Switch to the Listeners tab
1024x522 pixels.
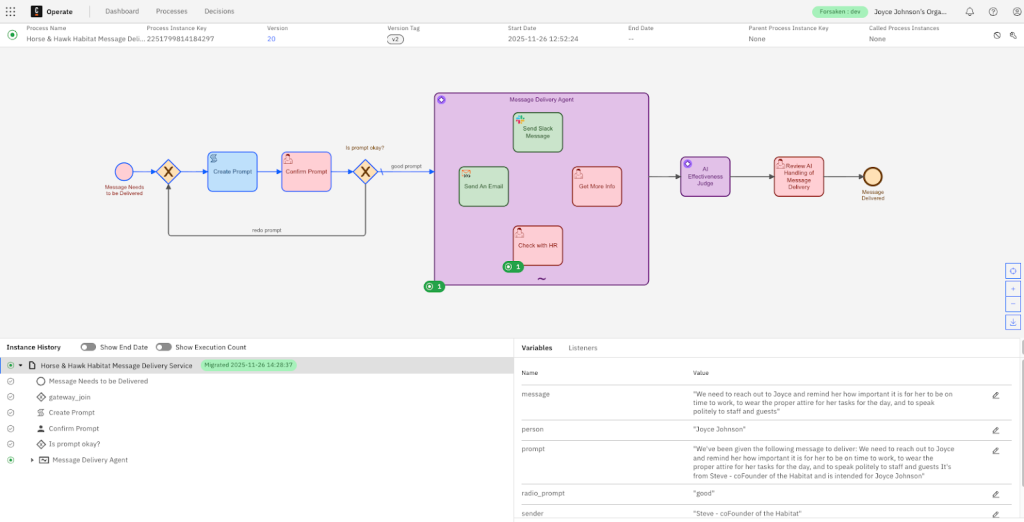pyautogui.click(x=582, y=348)
